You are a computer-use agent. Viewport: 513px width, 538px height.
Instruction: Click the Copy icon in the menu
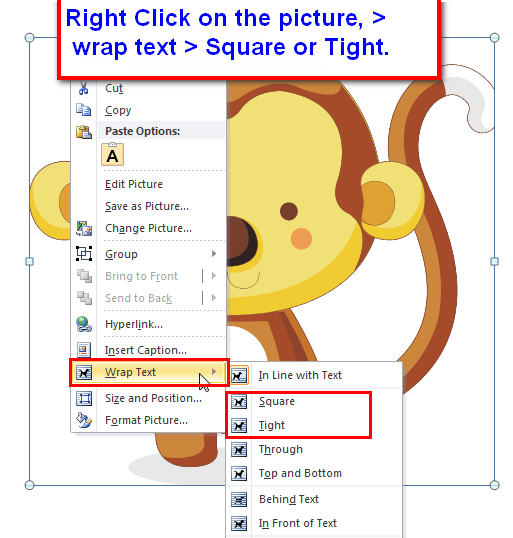[x=83, y=110]
